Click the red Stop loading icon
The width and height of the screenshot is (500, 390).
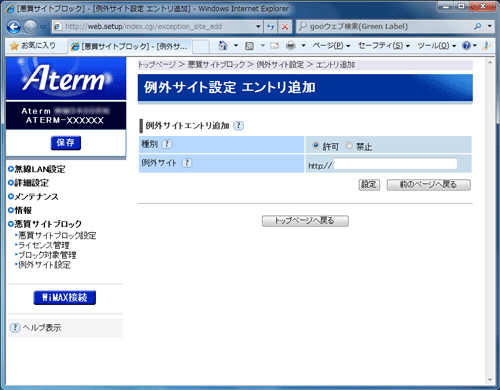pyautogui.click(x=285, y=26)
